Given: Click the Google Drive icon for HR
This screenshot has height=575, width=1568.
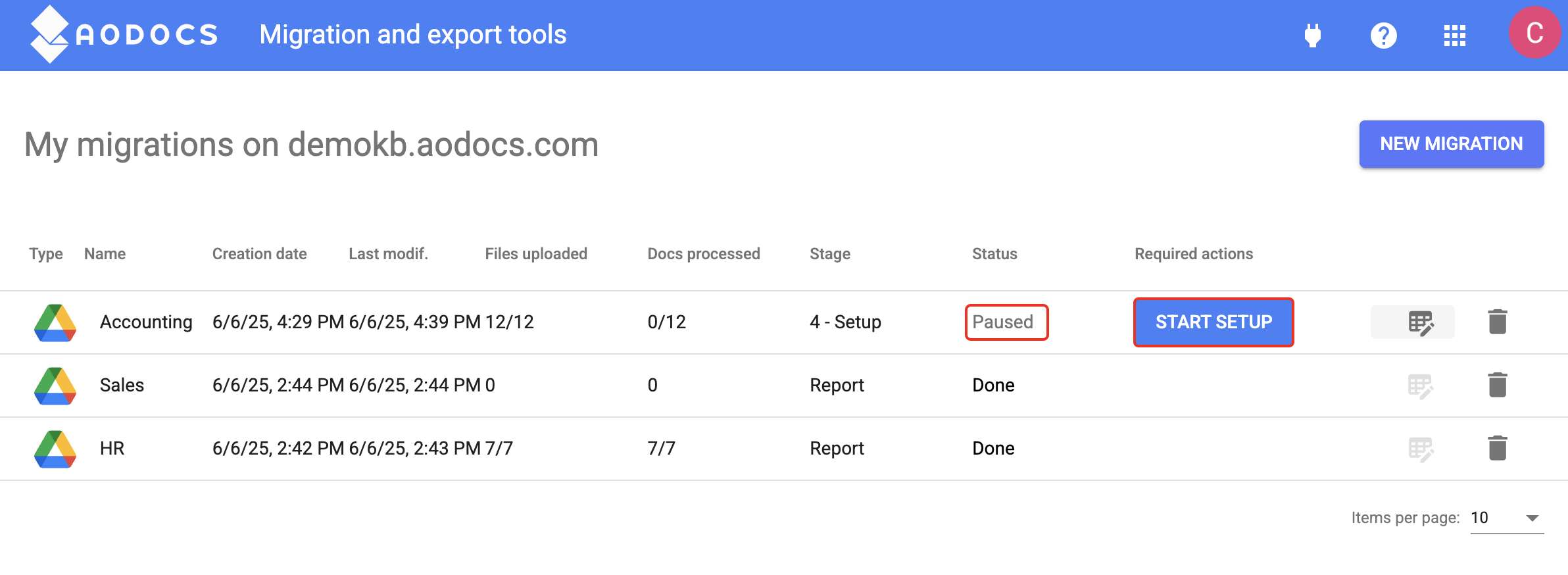Looking at the screenshot, I should (x=55, y=449).
